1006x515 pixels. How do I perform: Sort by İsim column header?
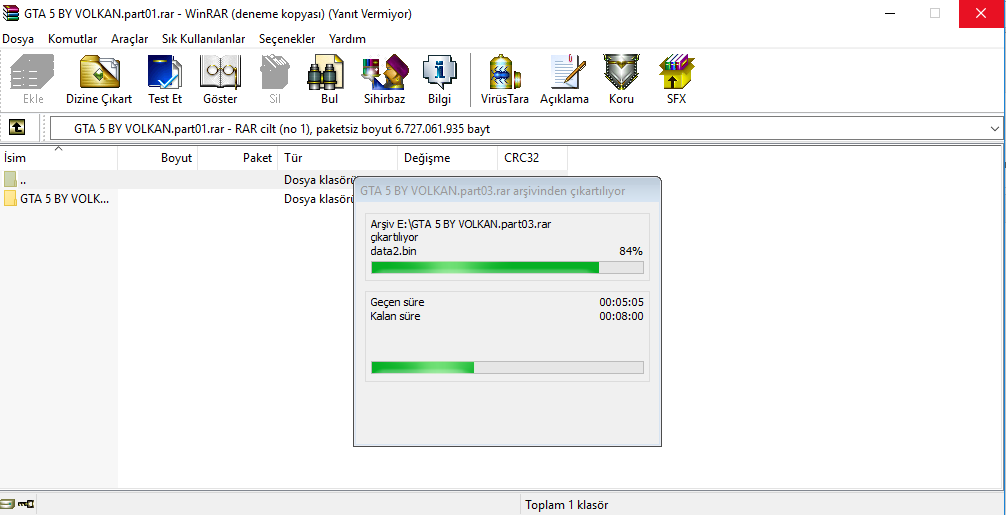58,158
